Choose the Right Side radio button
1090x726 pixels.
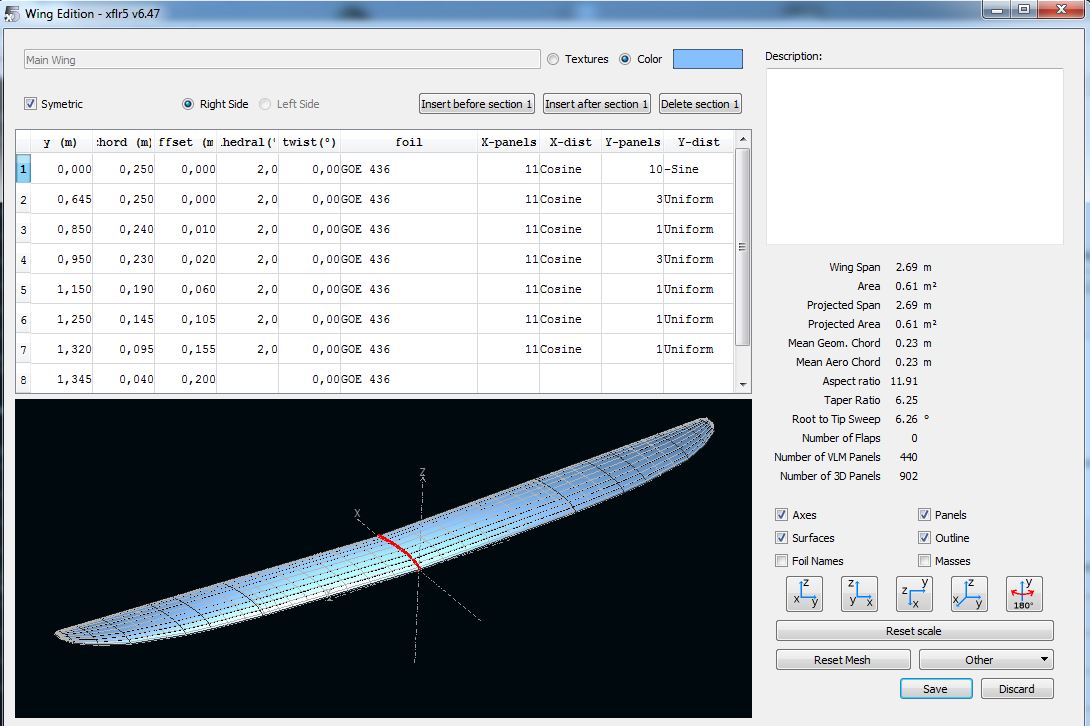tap(188, 104)
